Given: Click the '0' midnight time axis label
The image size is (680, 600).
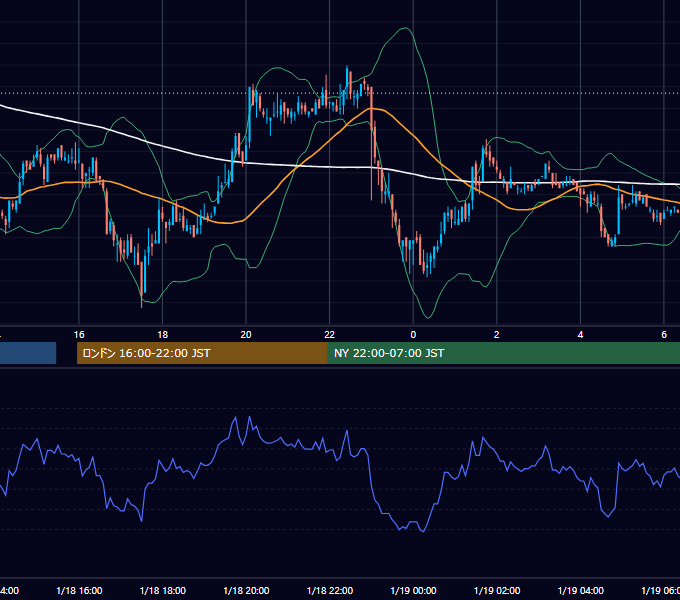Looking at the screenshot, I should click(x=413, y=335).
